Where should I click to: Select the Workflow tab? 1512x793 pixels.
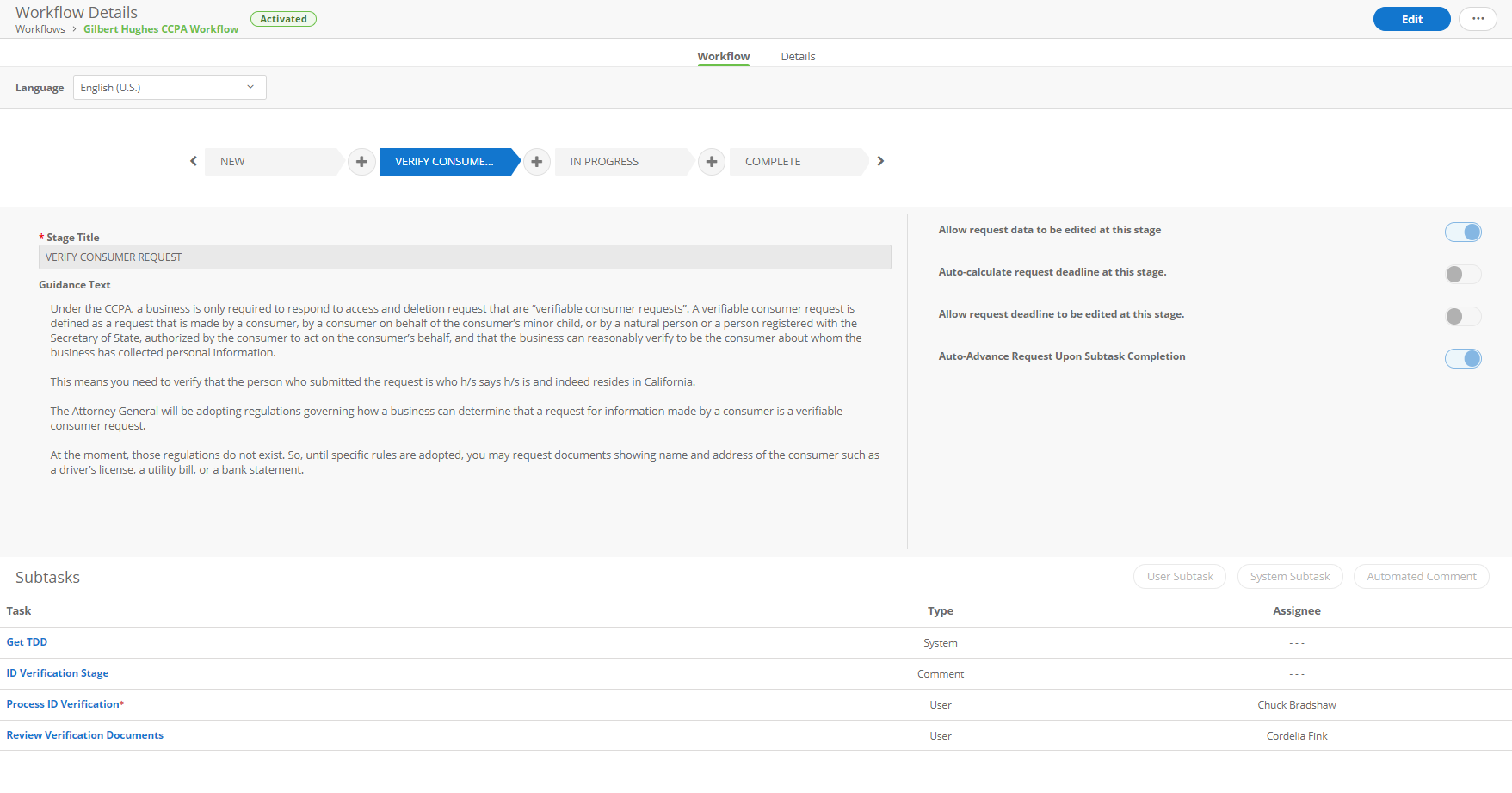tap(723, 56)
